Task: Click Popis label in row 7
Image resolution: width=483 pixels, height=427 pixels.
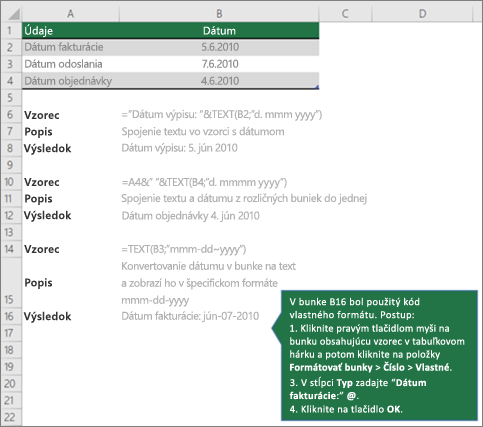Action: point(38,132)
